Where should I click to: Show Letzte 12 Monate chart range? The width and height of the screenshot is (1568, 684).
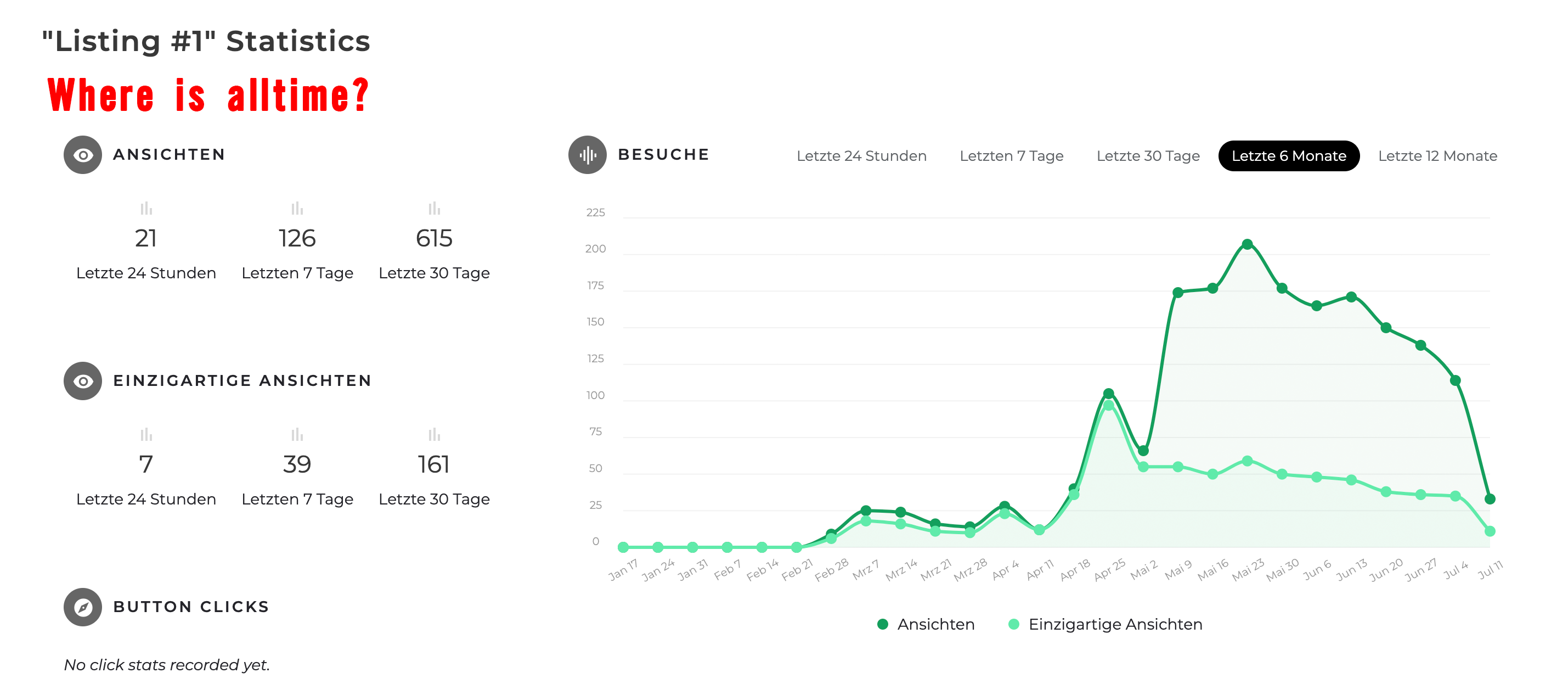pyautogui.click(x=1437, y=156)
